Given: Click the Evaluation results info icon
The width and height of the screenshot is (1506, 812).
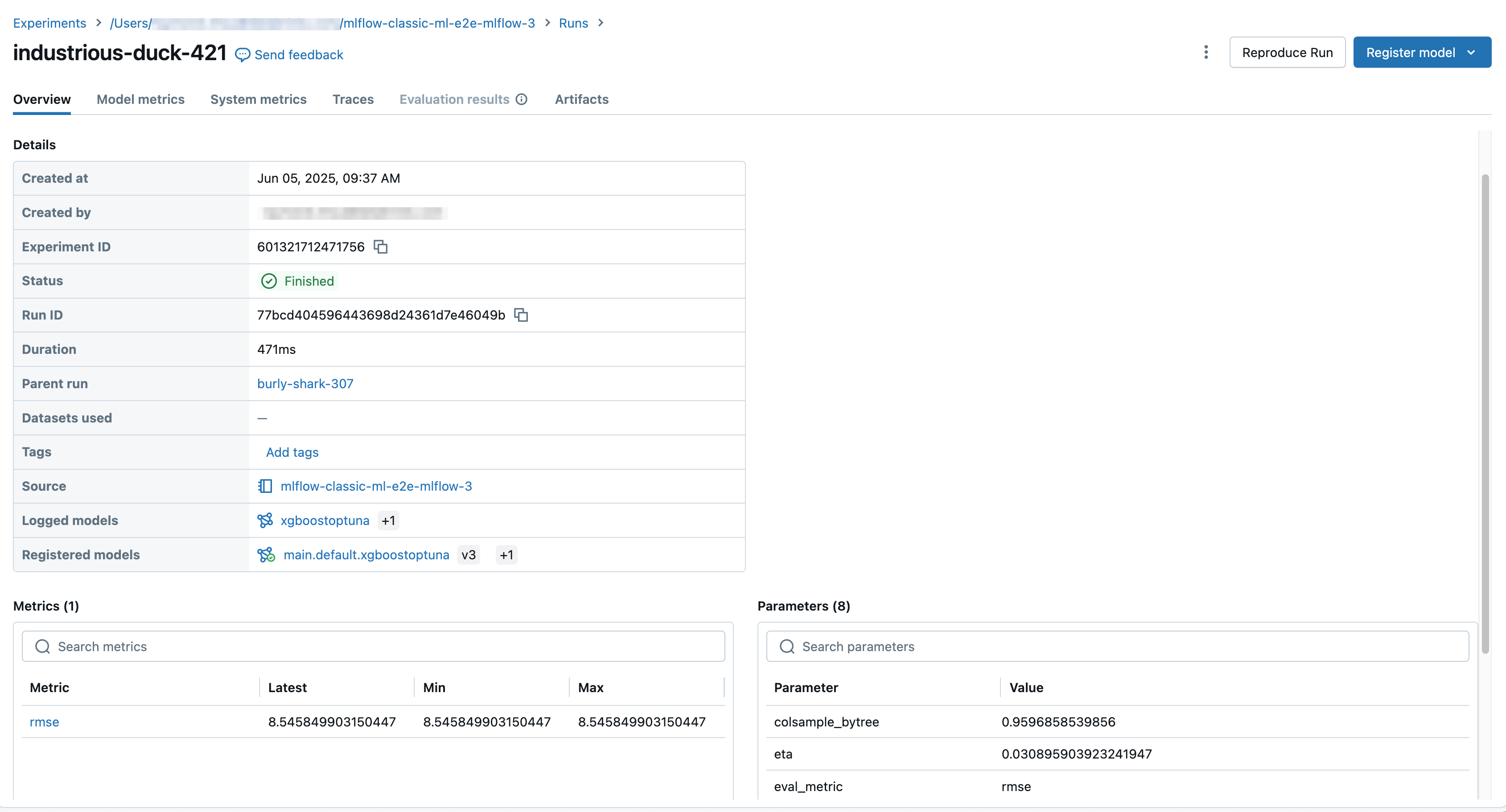Looking at the screenshot, I should coord(522,99).
